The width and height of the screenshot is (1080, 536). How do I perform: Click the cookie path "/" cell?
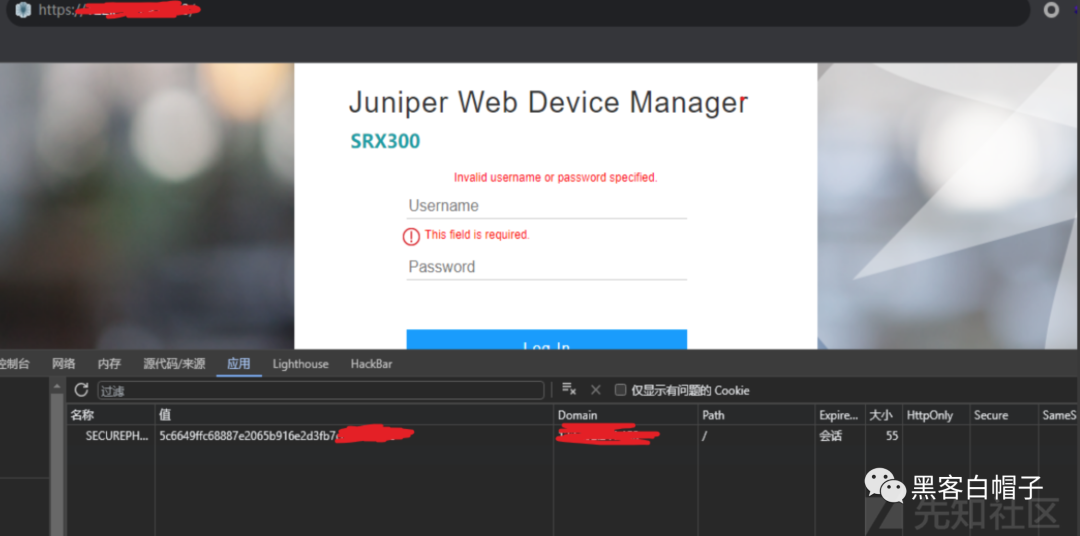(756, 435)
